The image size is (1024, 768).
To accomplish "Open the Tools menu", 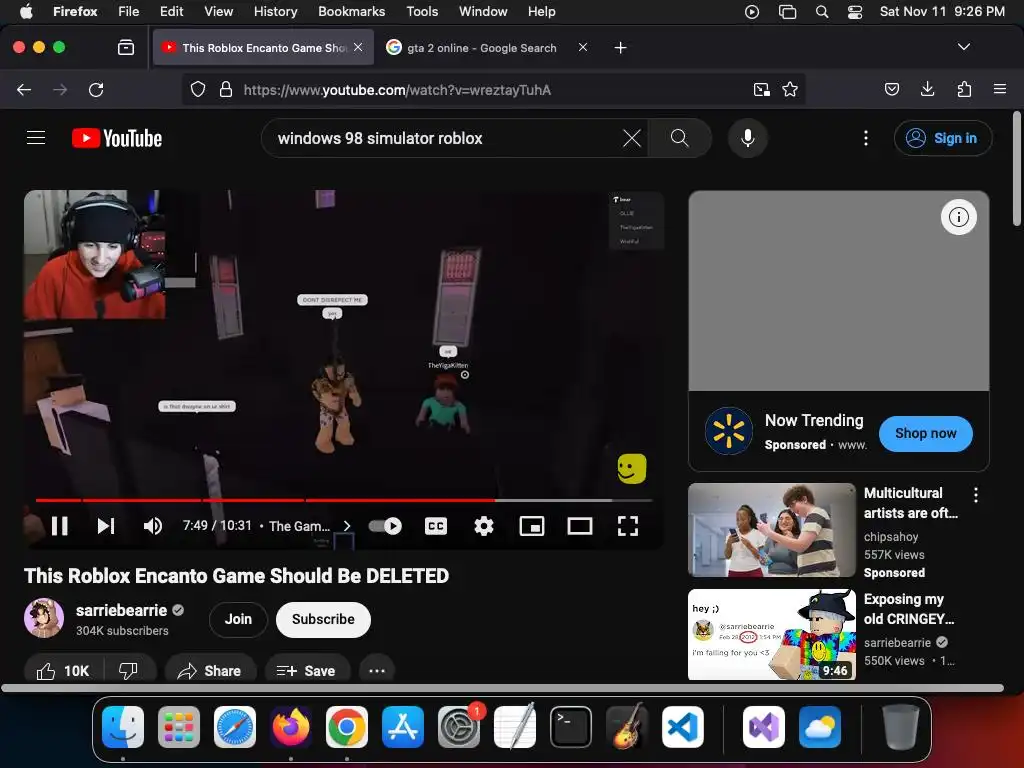I will pos(422,11).
